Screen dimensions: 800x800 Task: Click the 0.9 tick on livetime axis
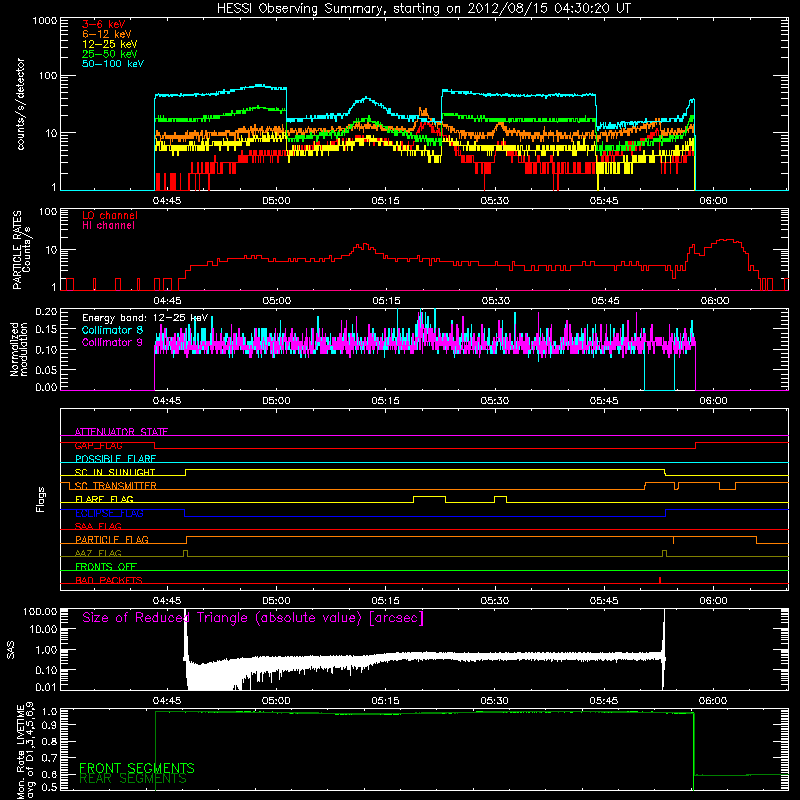coord(51,725)
